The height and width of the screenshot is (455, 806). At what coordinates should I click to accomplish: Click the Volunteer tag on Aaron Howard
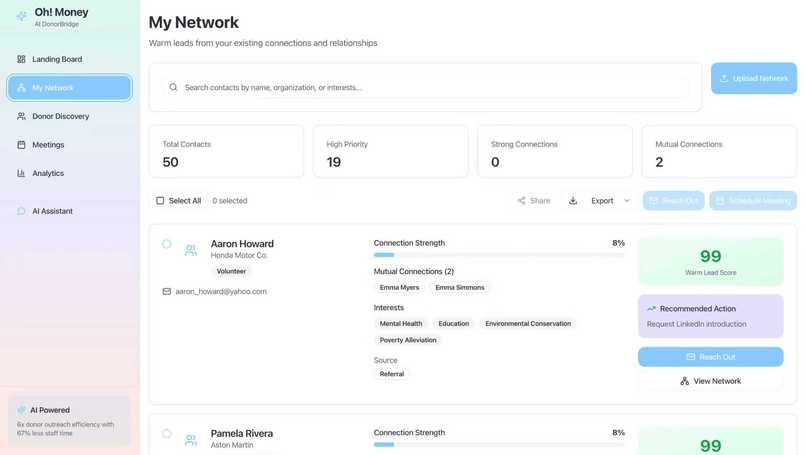231,271
